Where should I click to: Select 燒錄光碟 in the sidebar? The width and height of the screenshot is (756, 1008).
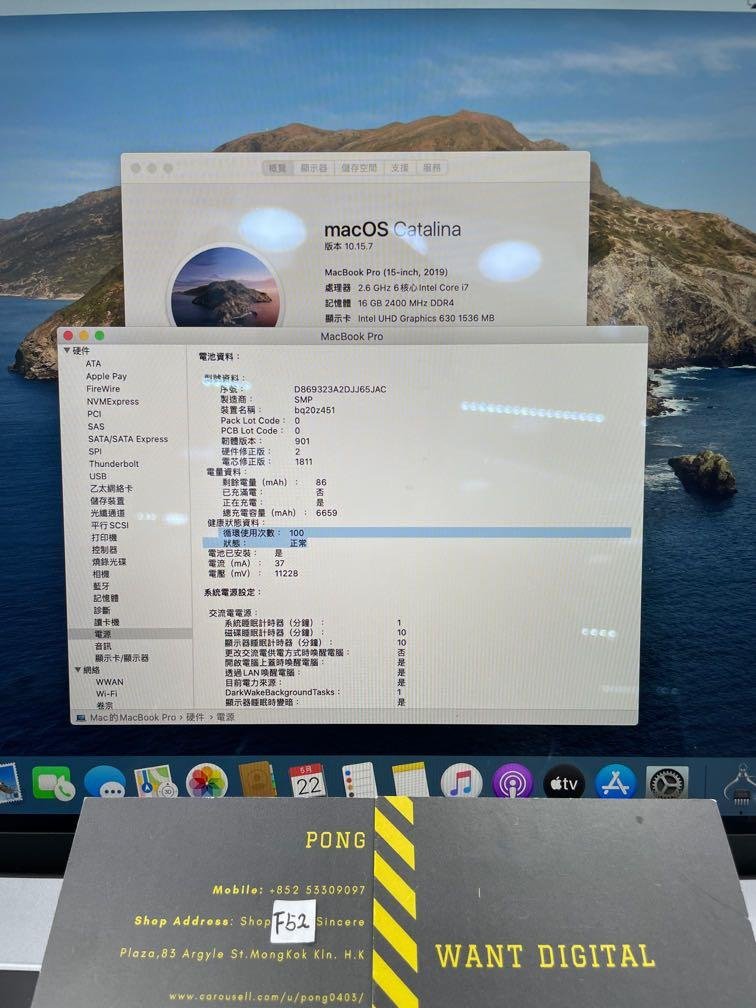point(109,562)
